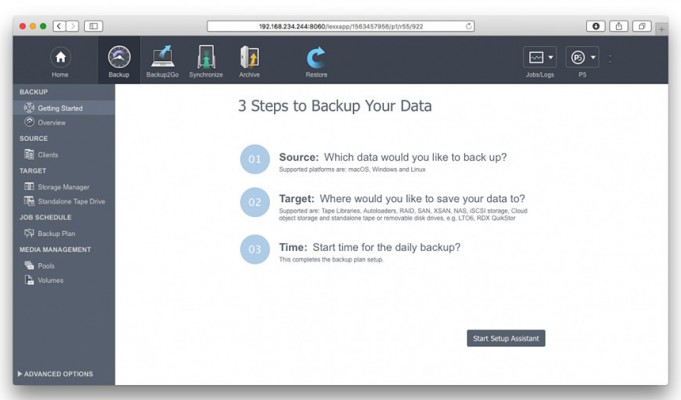
Task: Select the Backup2Go laptop icon
Action: point(162,56)
